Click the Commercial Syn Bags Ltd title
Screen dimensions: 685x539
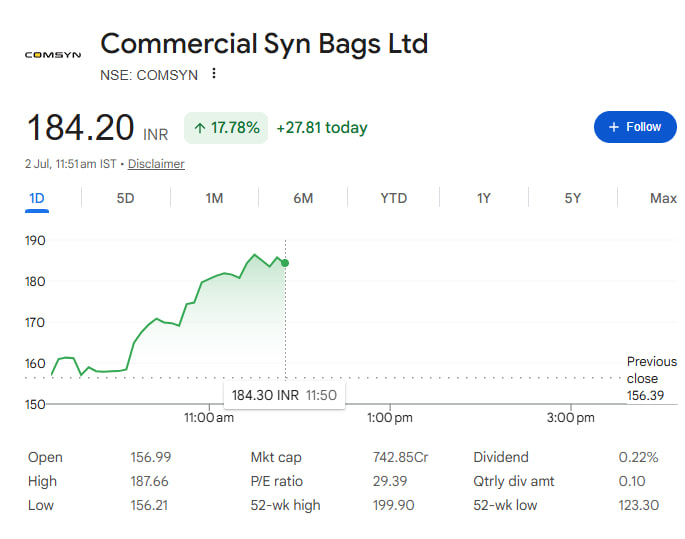click(264, 44)
